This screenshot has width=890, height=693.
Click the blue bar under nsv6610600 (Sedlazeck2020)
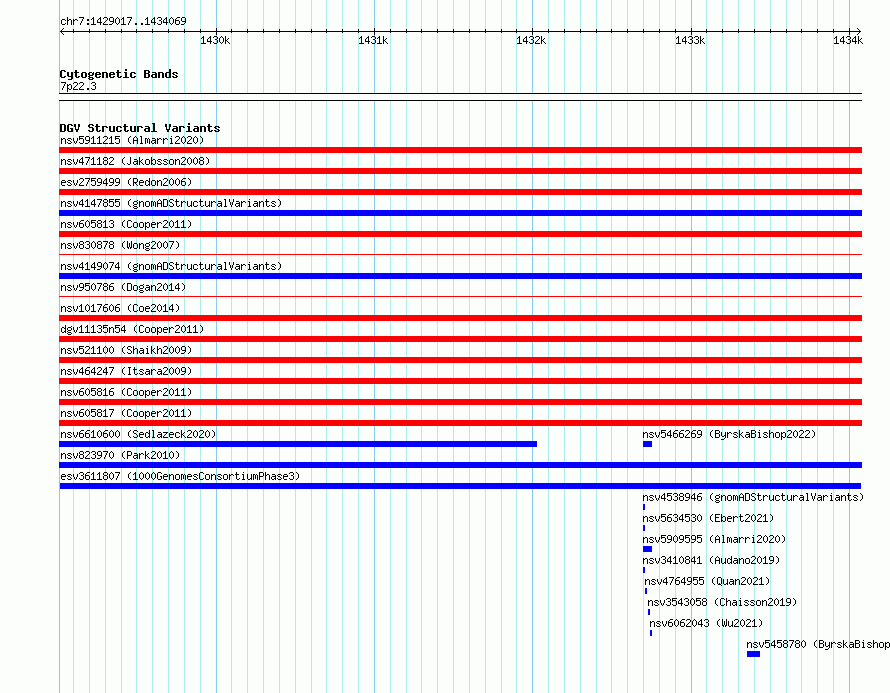[x=298, y=444]
